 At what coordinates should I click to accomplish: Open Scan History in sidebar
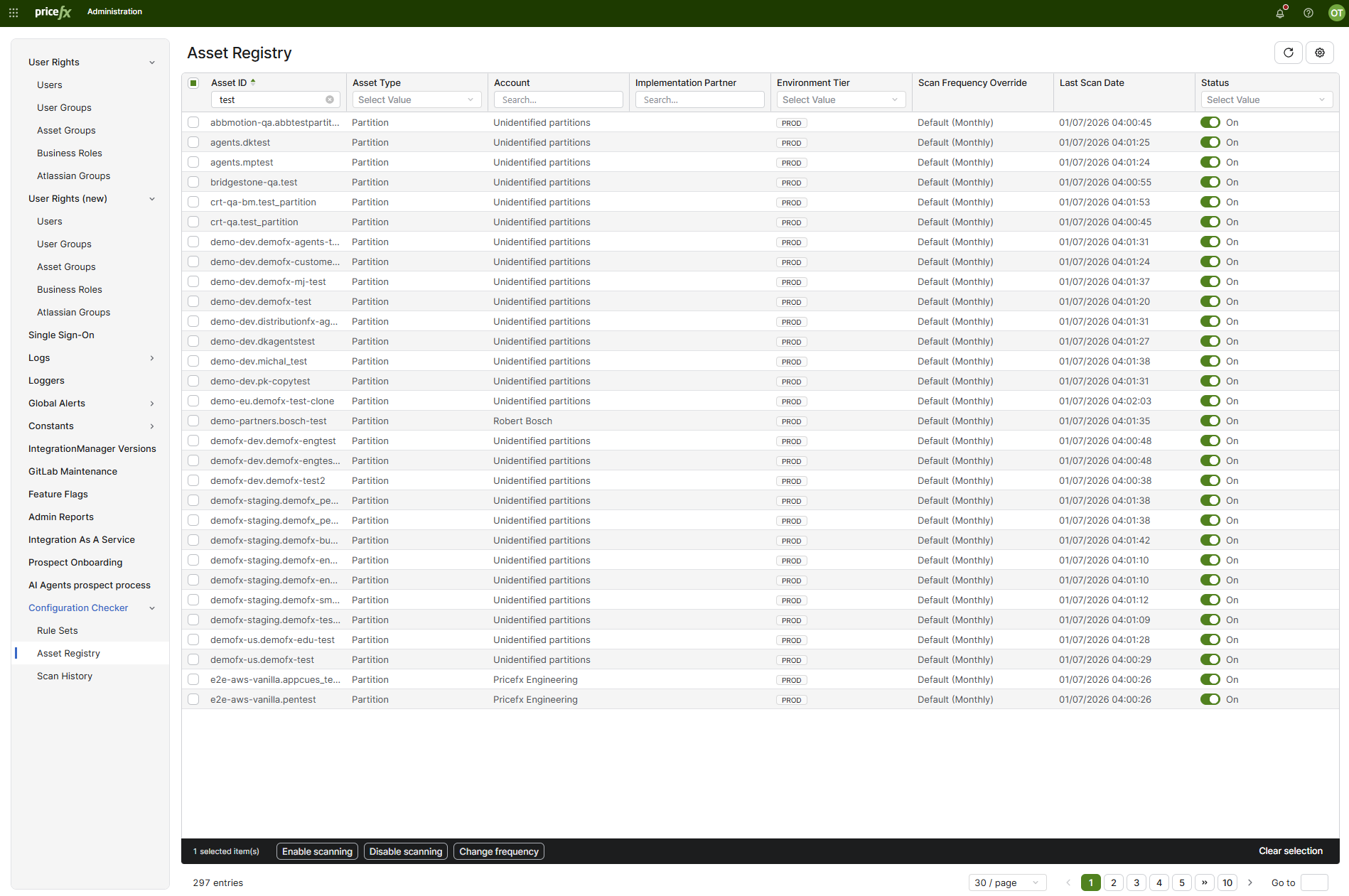[65, 676]
